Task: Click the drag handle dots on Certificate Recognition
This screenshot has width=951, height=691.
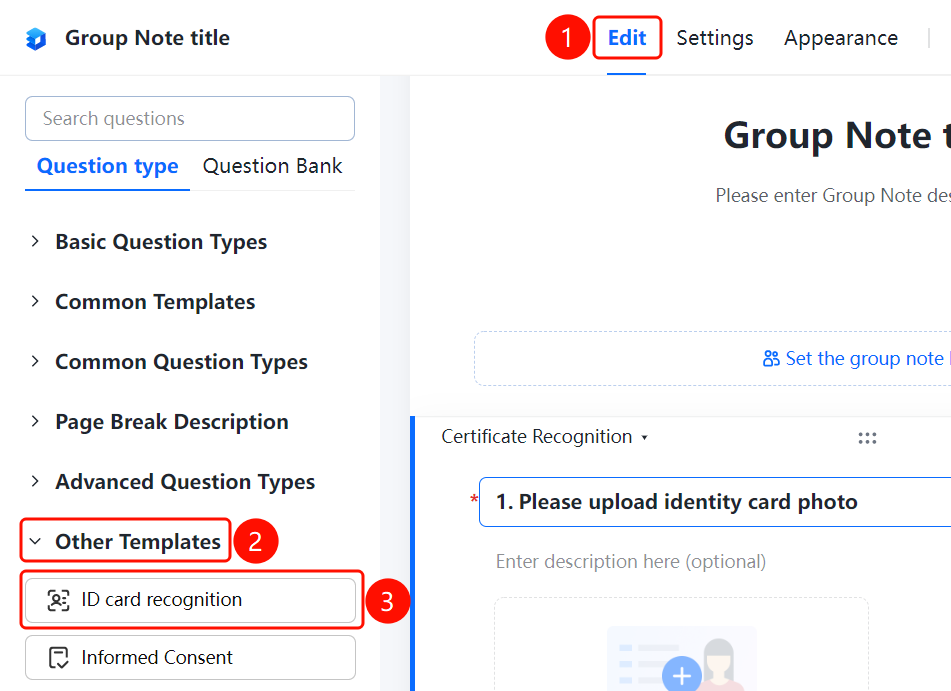Action: [867, 438]
